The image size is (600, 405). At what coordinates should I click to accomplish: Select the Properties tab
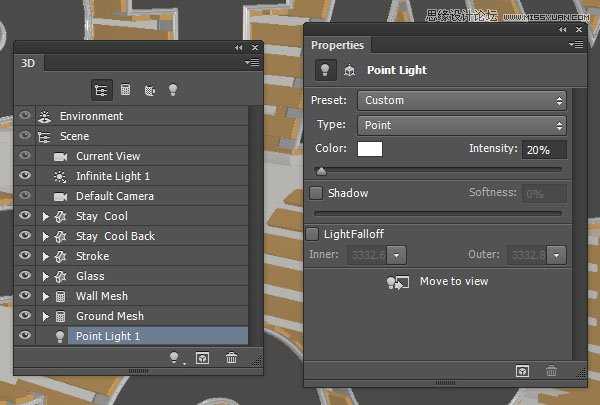point(338,45)
